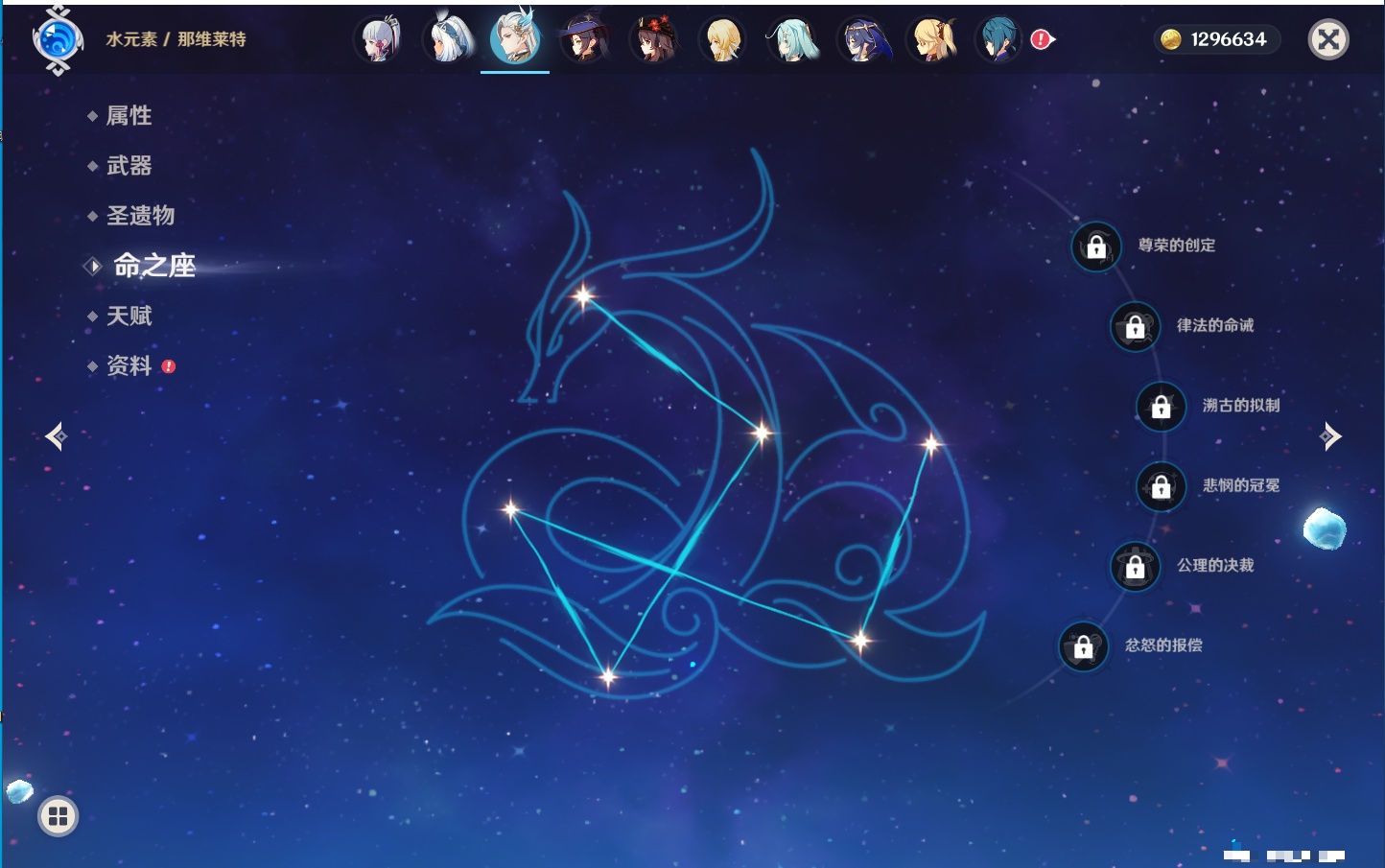Click the 溯古的拟制 constellation lock icon
The height and width of the screenshot is (868, 1385).
coord(1161,407)
